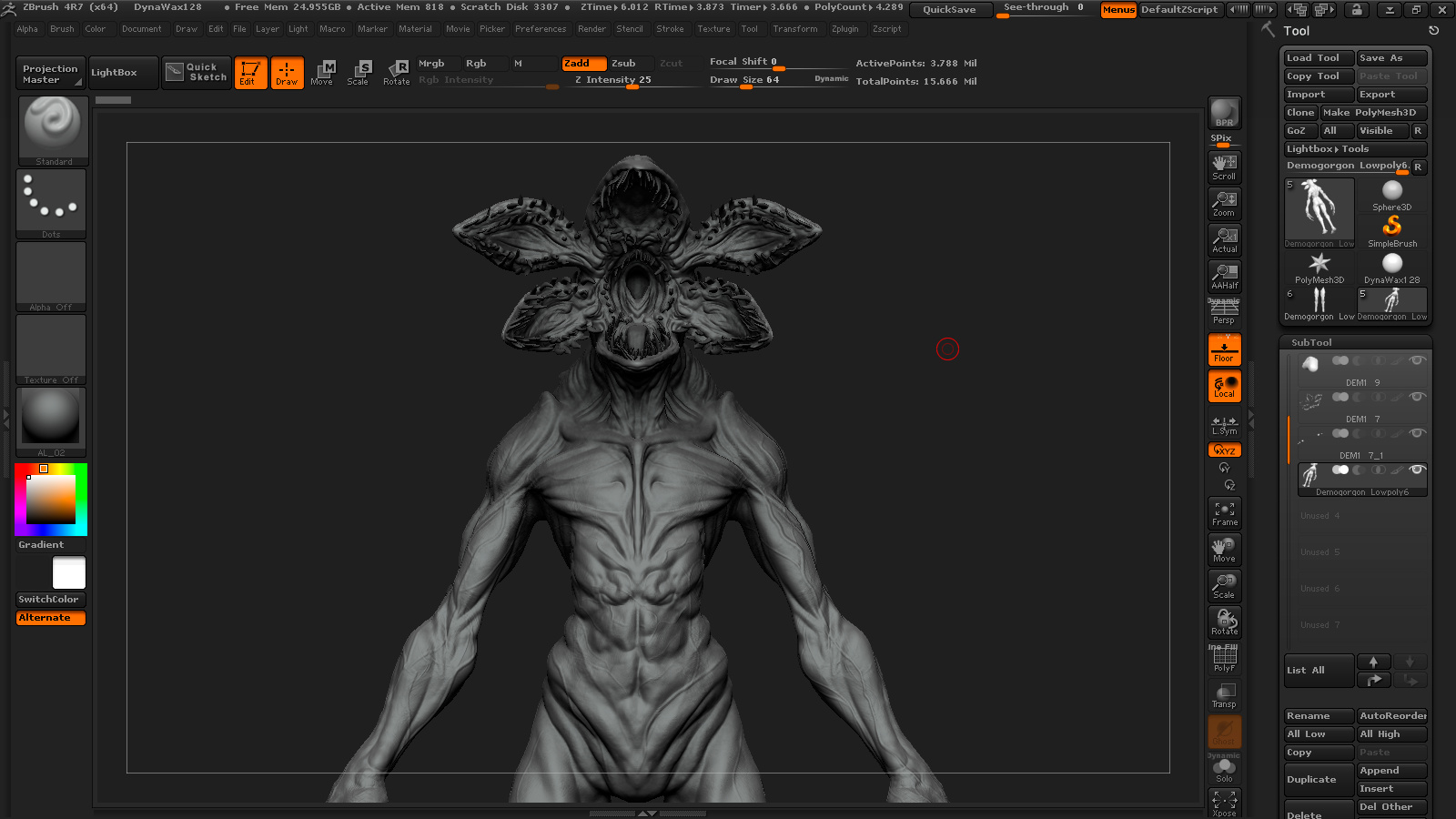Toggle PolyF polyframe display

coord(1224,659)
